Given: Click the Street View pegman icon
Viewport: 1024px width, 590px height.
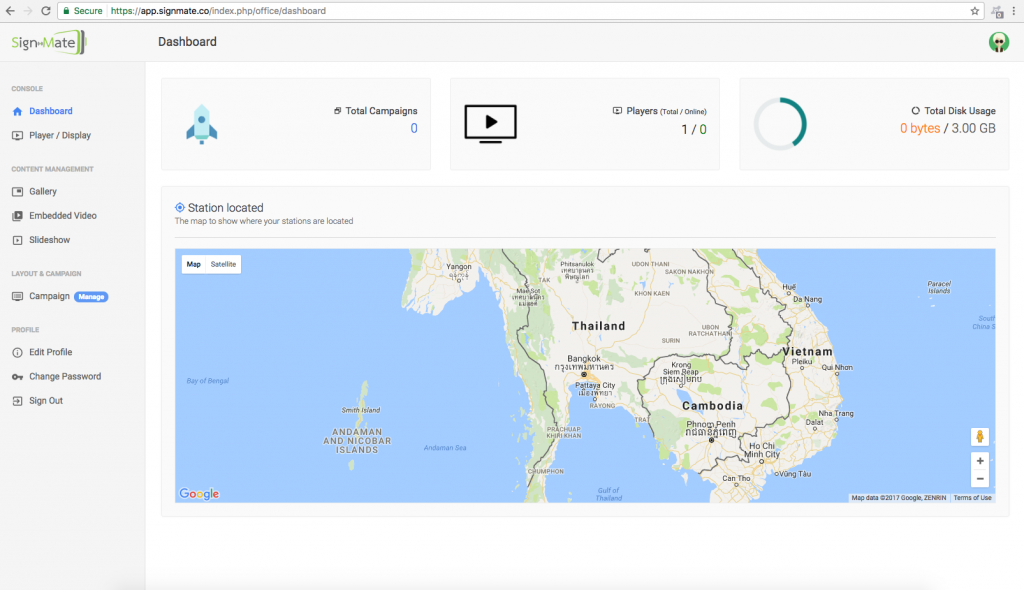Looking at the screenshot, I should 980,436.
